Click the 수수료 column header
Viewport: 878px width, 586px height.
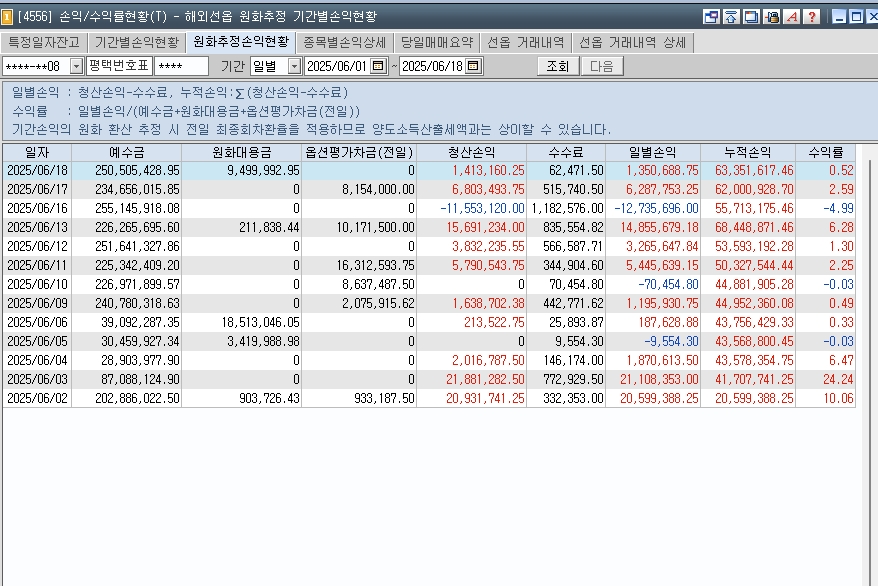click(x=566, y=152)
